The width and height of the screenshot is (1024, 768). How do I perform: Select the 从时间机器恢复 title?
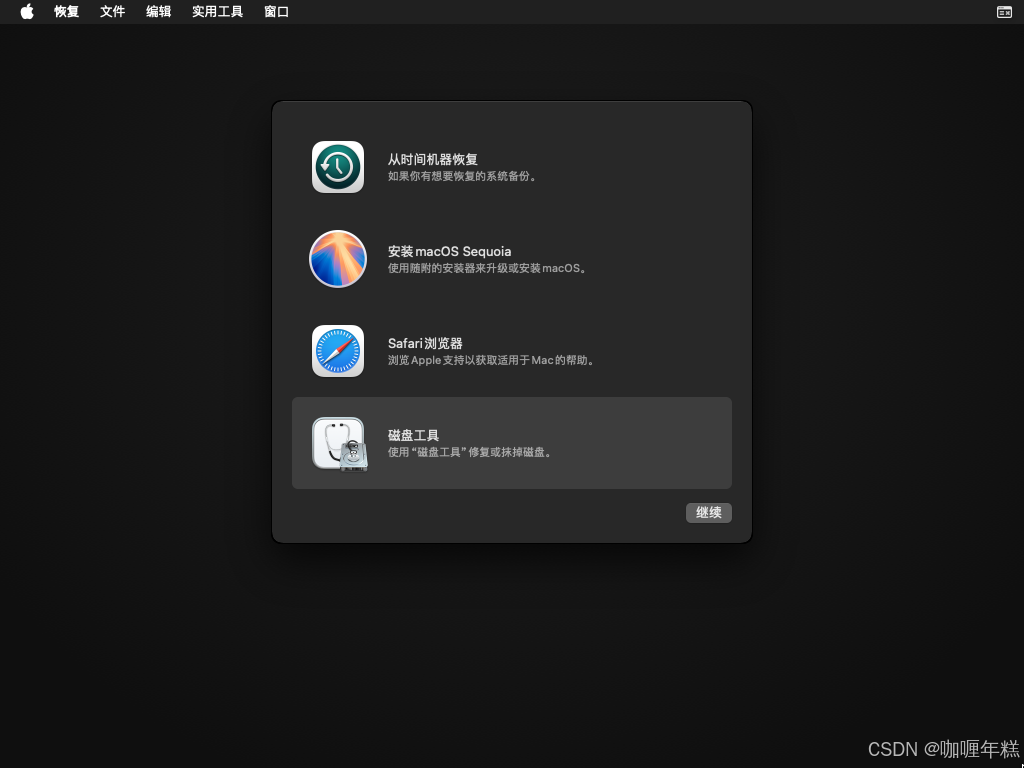coord(433,159)
